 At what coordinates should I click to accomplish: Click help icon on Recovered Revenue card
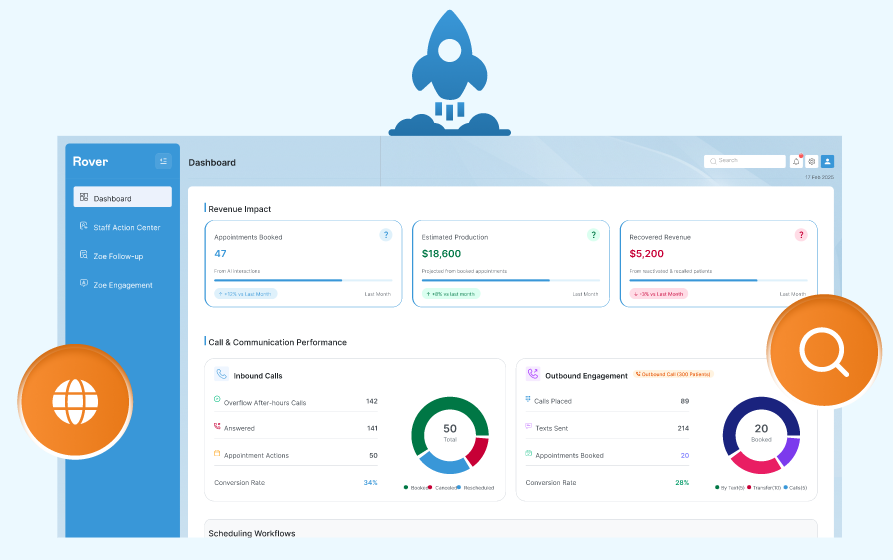801,235
